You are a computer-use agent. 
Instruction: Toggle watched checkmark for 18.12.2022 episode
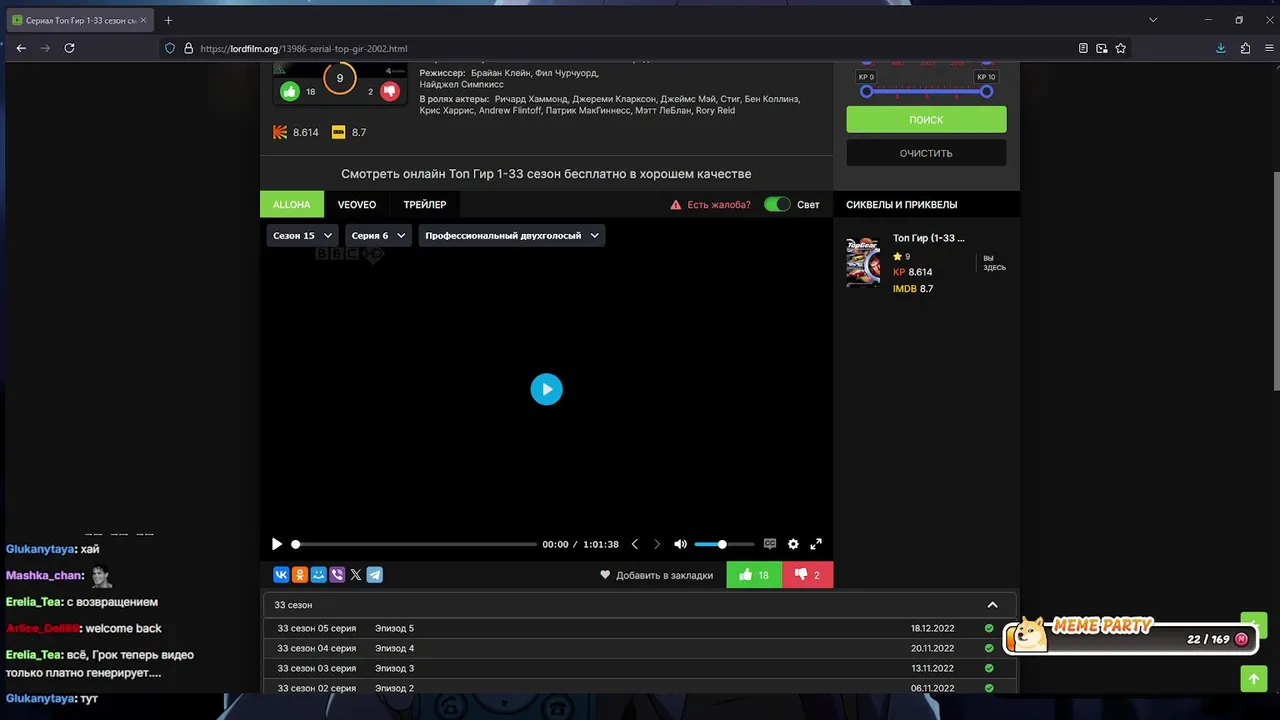click(989, 628)
